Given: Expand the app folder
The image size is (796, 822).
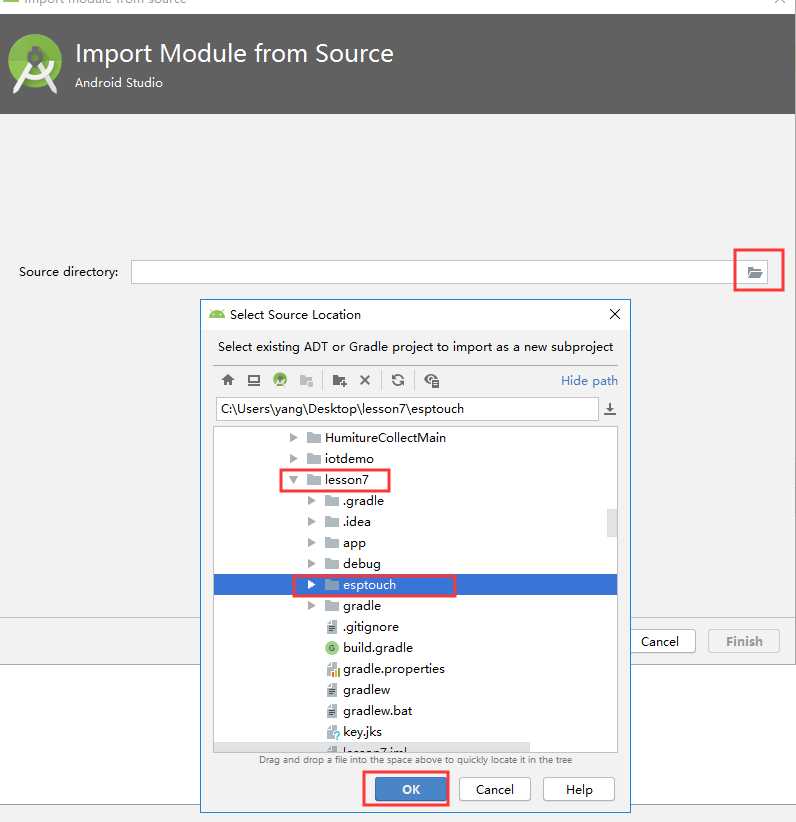Looking at the screenshot, I should (311, 543).
